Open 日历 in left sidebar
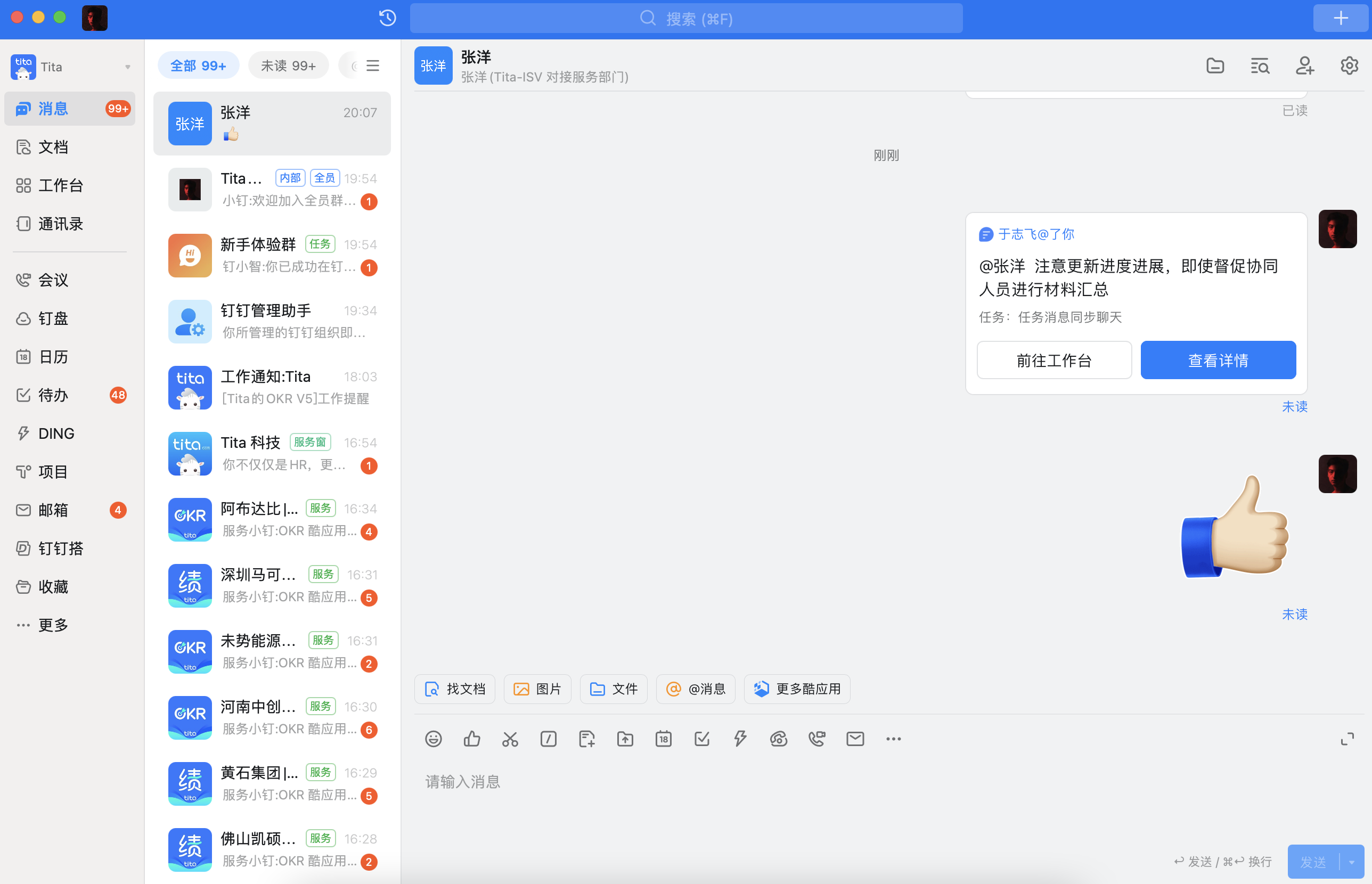The width and height of the screenshot is (1372, 884). click(x=70, y=357)
